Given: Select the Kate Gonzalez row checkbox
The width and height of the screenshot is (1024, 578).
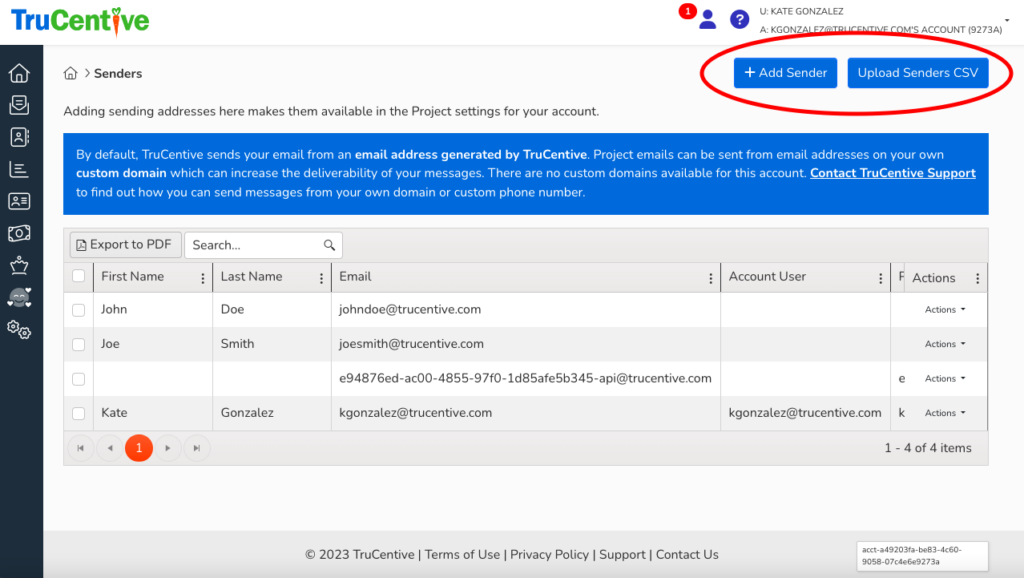Looking at the screenshot, I should pos(79,413).
